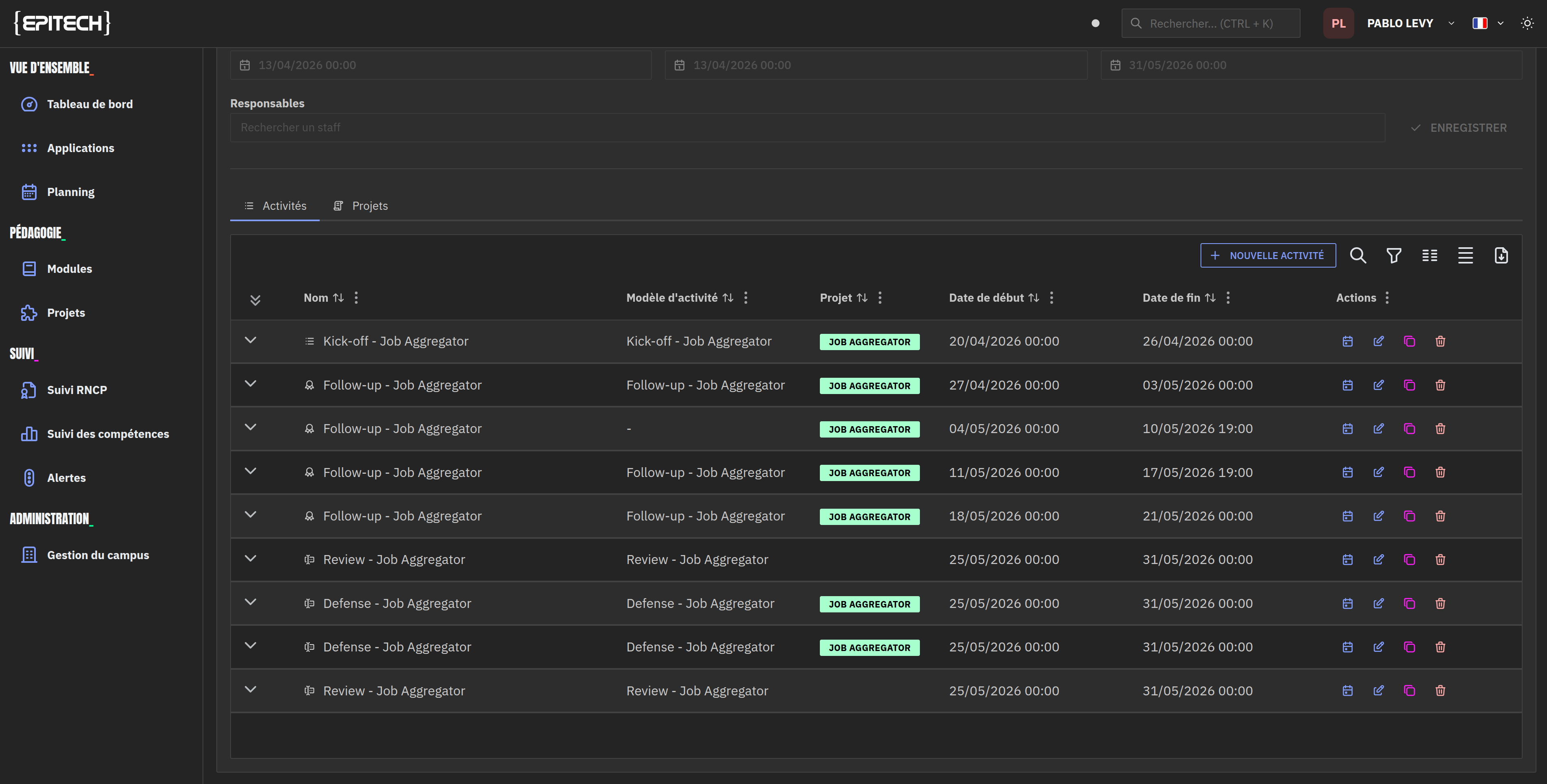Switch to the Projets tab
The width and height of the screenshot is (1547, 784).
pyautogui.click(x=360, y=206)
